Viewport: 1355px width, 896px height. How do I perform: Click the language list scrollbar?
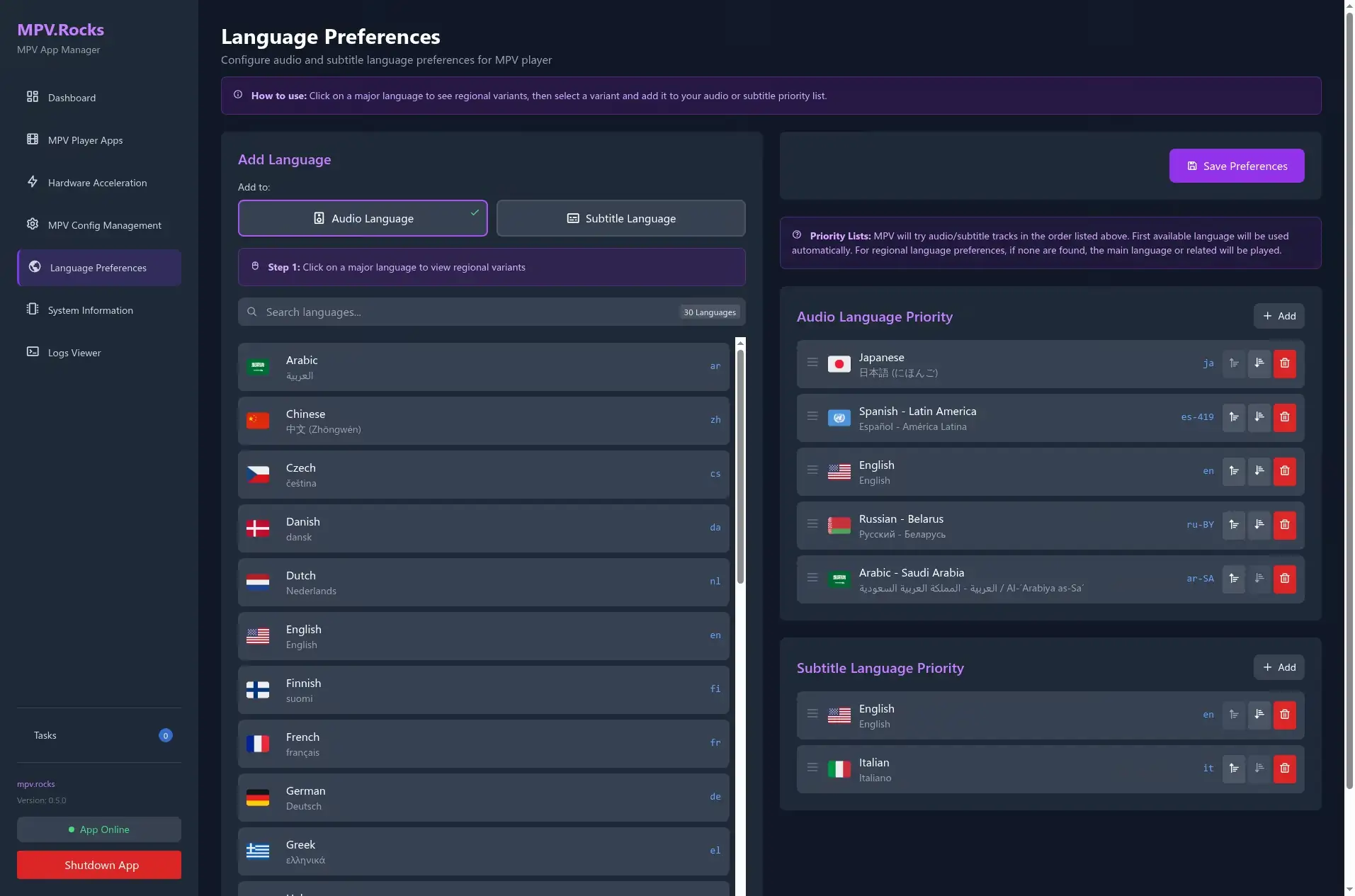point(740,467)
